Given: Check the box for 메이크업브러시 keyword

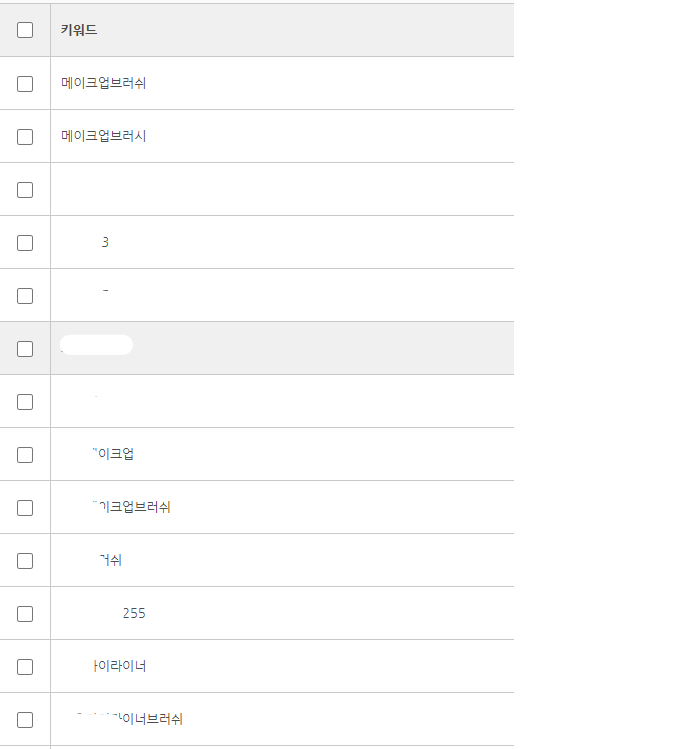Looking at the screenshot, I should [25, 137].
